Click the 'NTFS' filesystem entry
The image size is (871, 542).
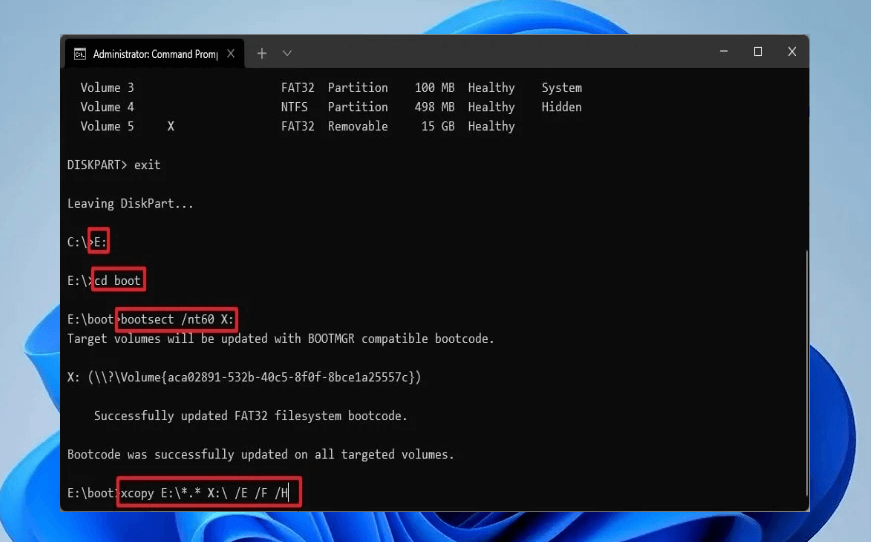(294, 107)
